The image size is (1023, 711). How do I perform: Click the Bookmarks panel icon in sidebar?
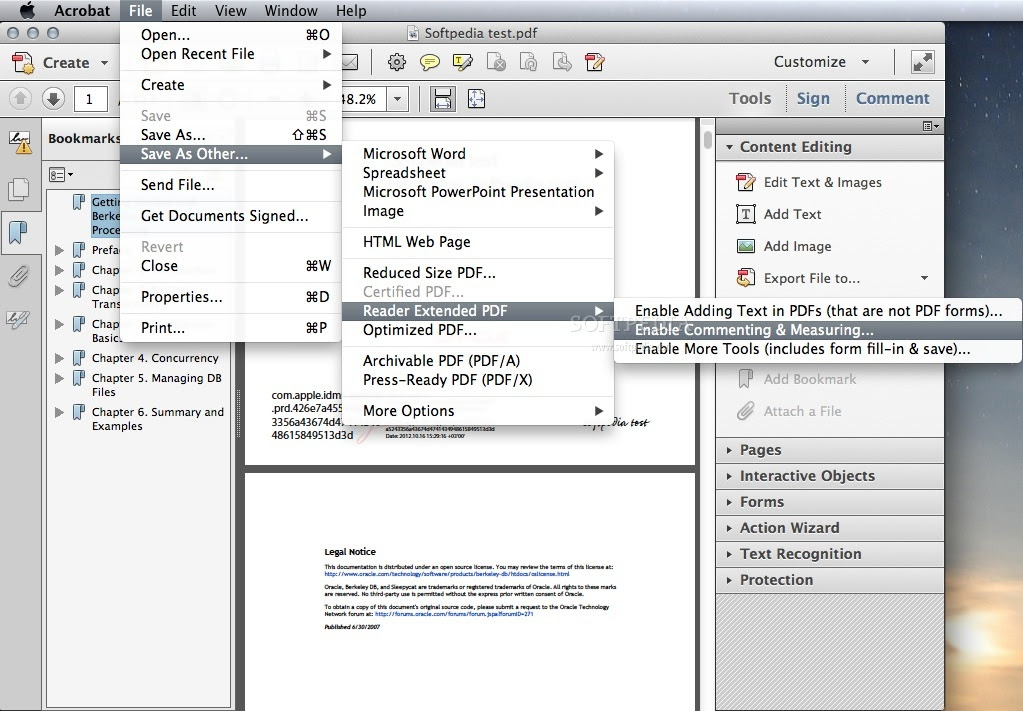(19, 231)
